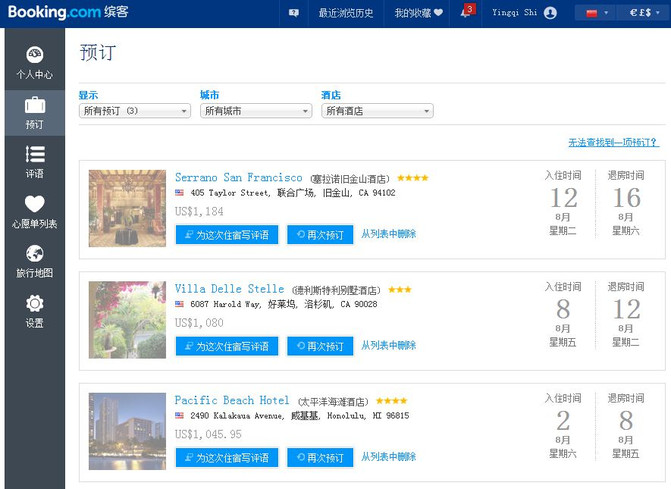
Task: Click the star rating of Pacific Beach Hotel
Action: tap(391, 401)
